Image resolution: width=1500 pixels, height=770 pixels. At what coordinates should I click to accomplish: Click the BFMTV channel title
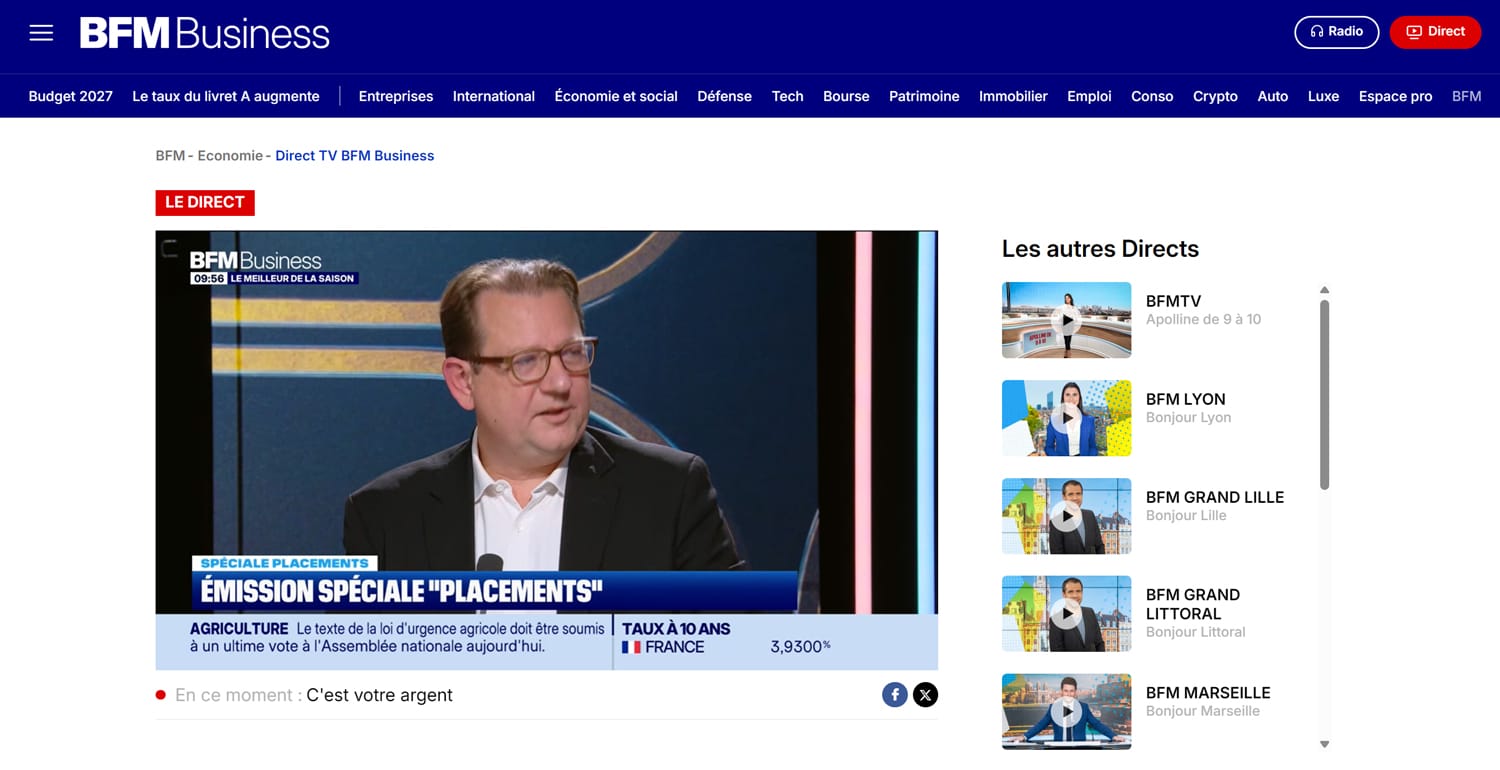1173,301
